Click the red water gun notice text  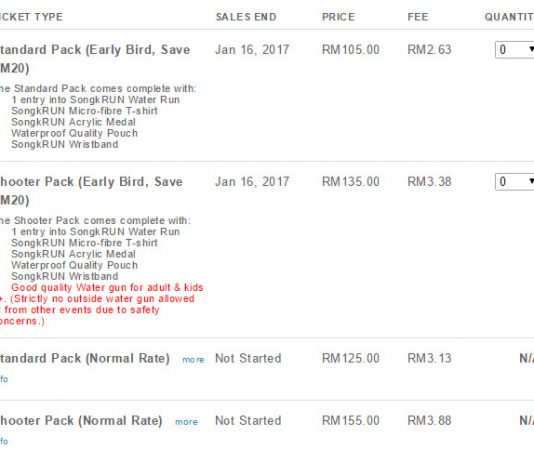[101, 304]
